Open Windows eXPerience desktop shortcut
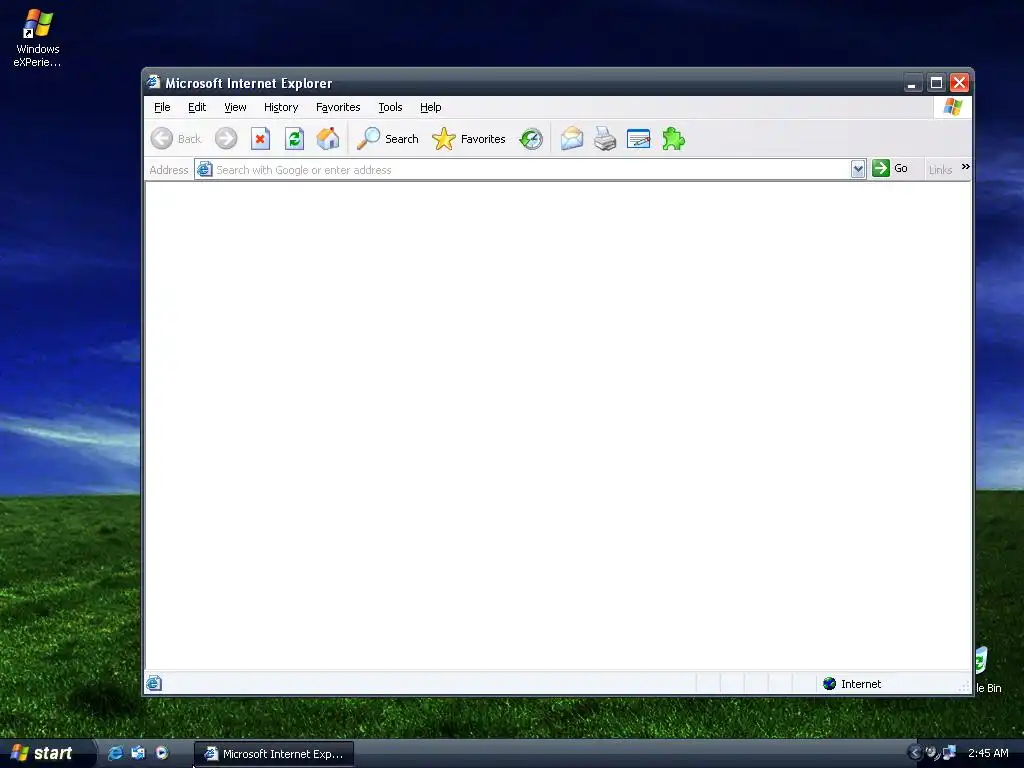 point(37,38)
